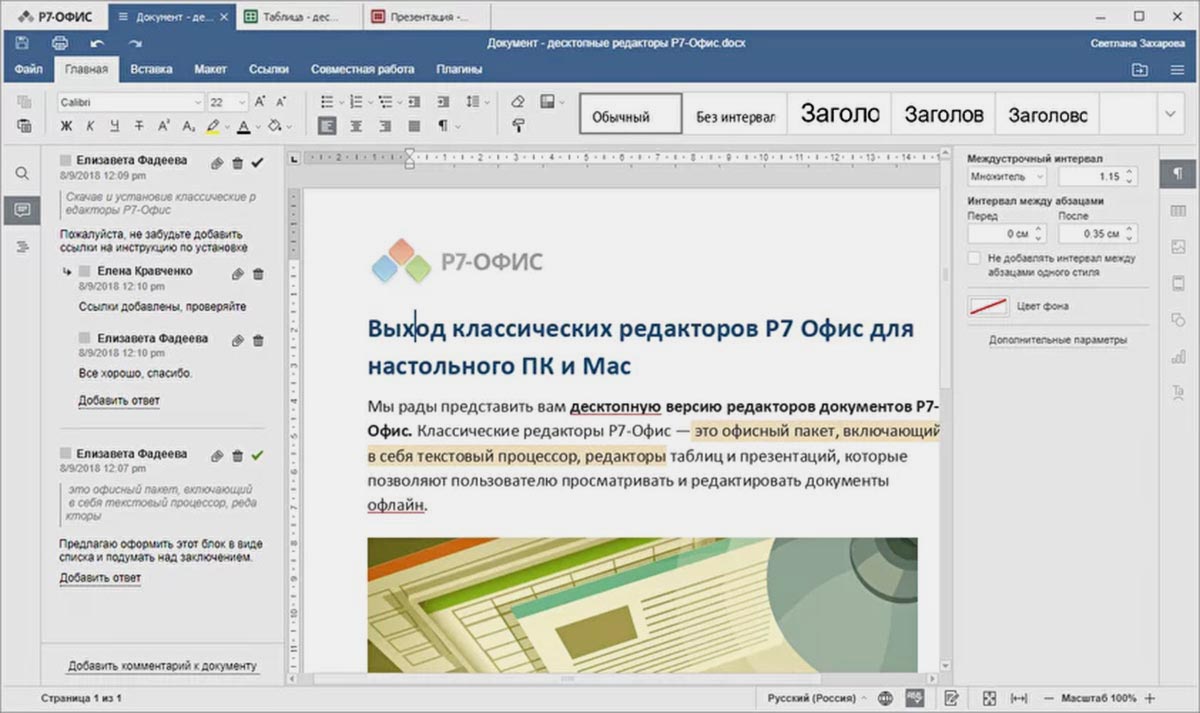Click 'Добавить комментарий к документу' link
The height and width of the screenshot is (713, 1200).
[x=161, y=666]
